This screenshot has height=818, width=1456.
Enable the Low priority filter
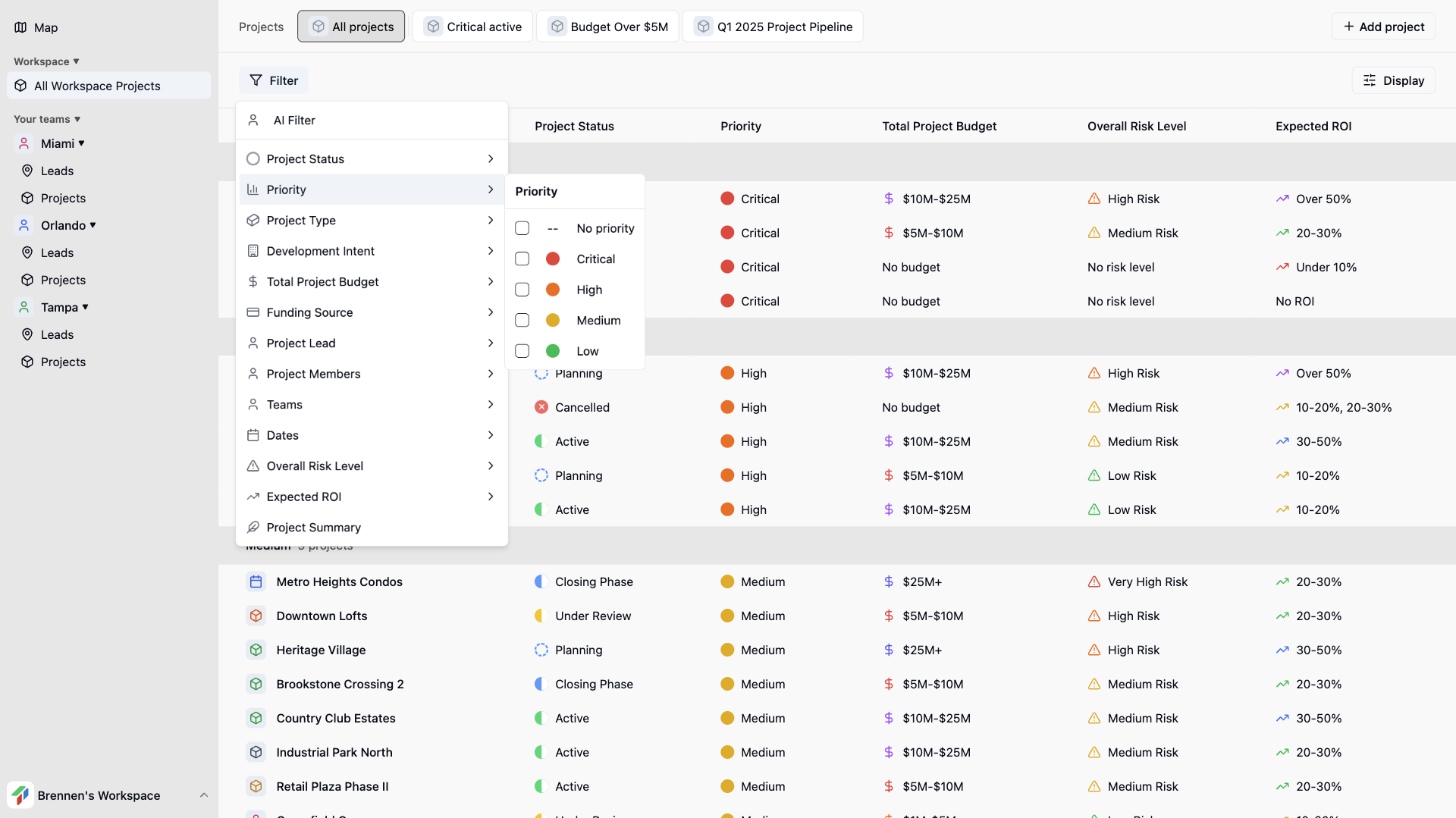click(x=522, y=350)
